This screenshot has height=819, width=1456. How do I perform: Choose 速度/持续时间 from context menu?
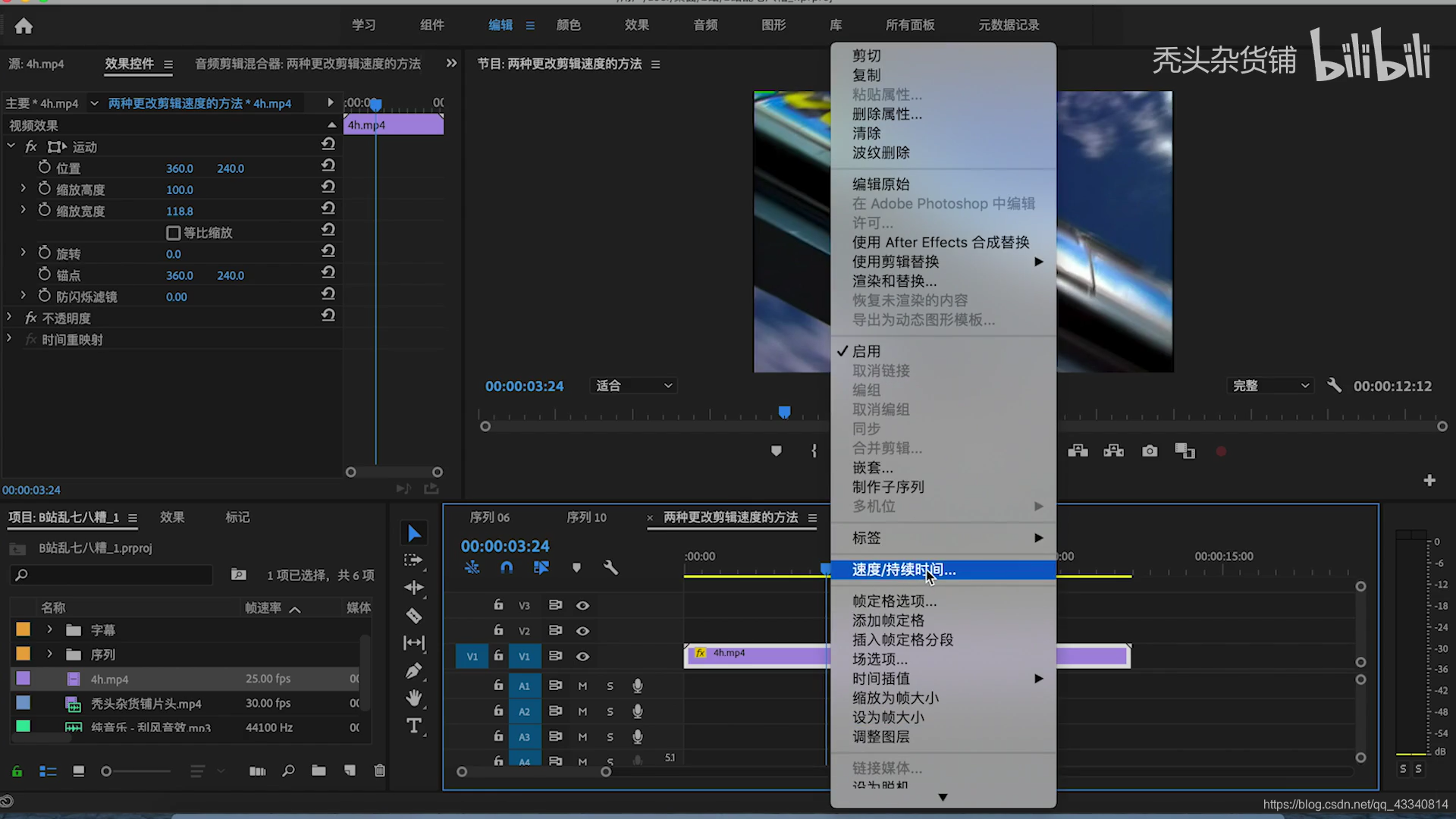[x=903, y=570]
